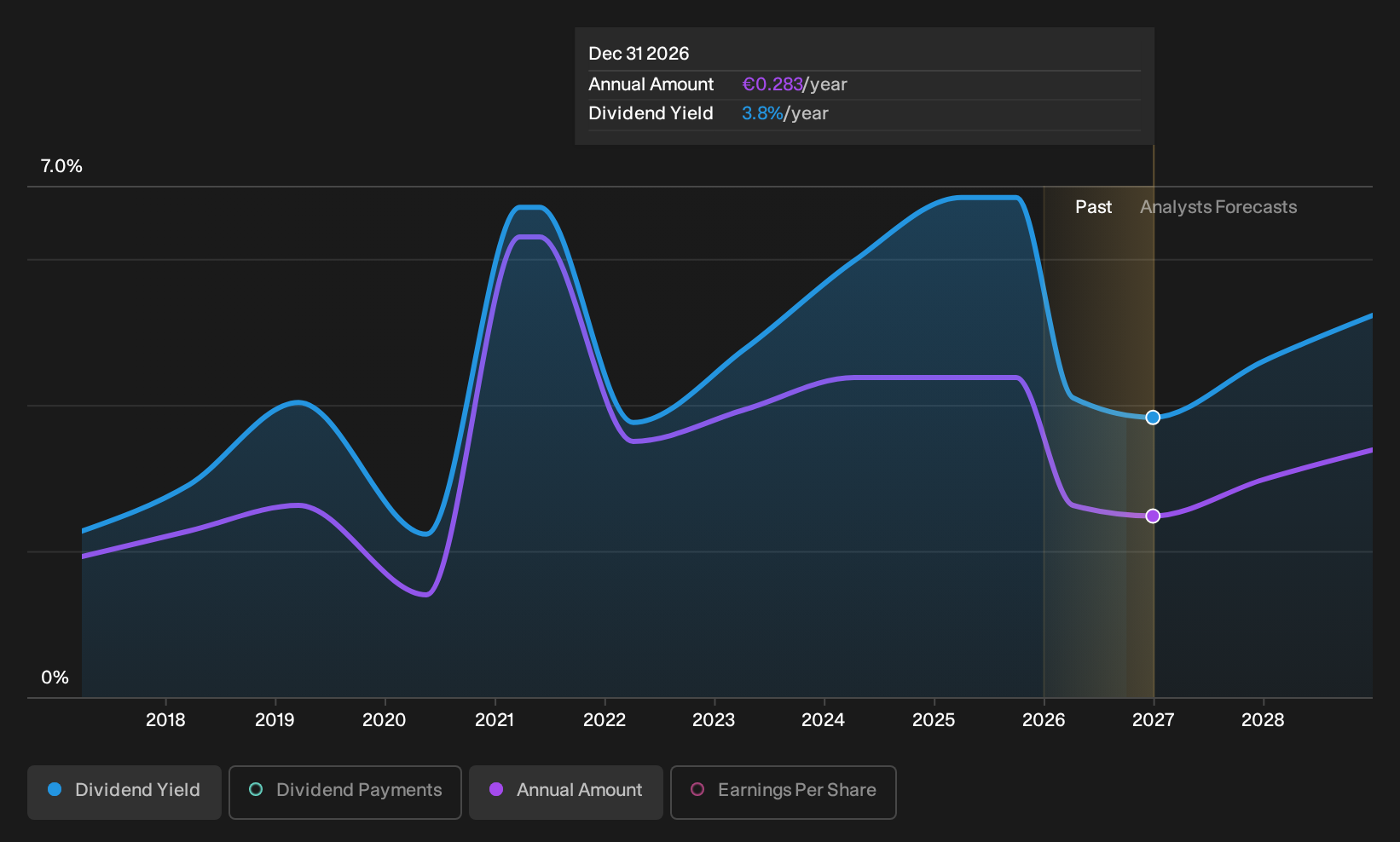Click the 2027 x-axis label

click(1153, 720)
